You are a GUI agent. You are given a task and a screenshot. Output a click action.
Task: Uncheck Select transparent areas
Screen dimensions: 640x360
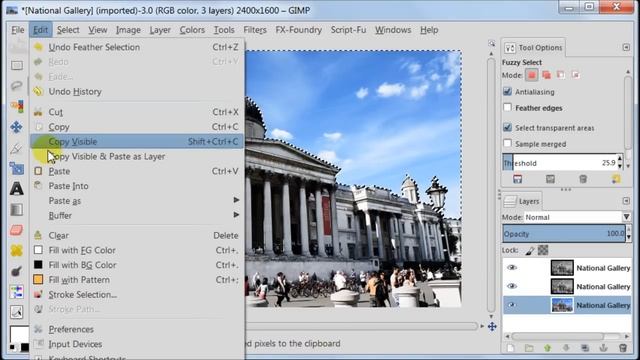click(x=507, y=127)
